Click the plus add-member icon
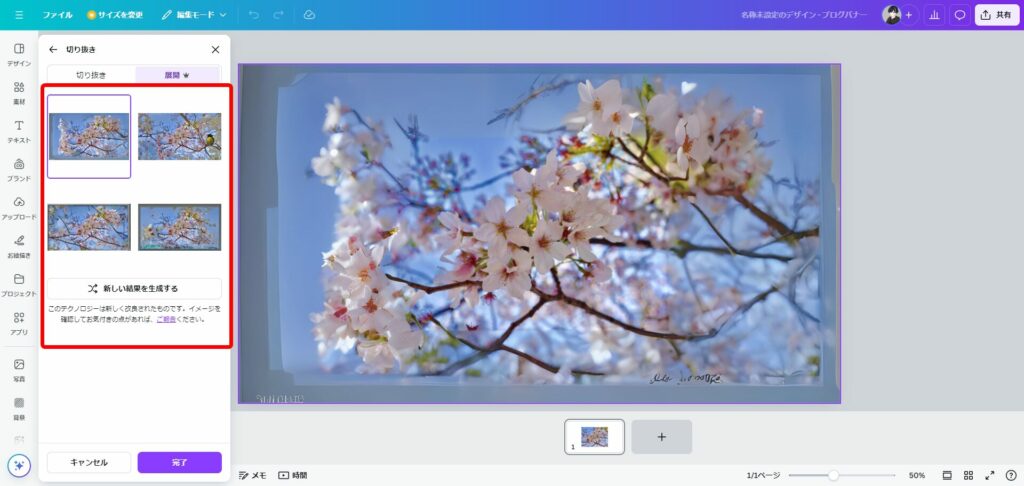Viewport: 1024px width, 486px height. pyautogui.click(x=909, y=15)
